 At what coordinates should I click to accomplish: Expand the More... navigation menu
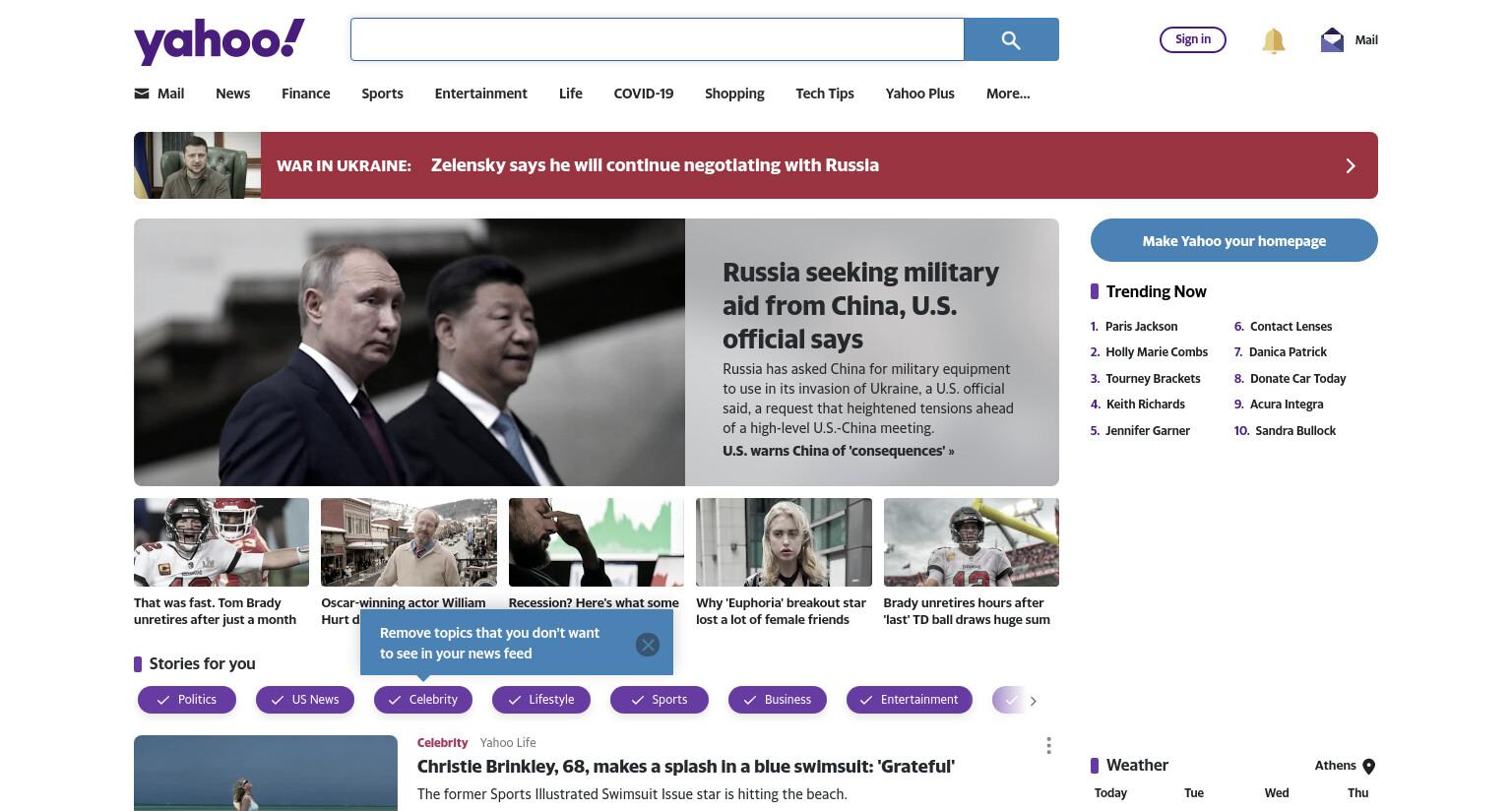click(x=1008, y=94)
